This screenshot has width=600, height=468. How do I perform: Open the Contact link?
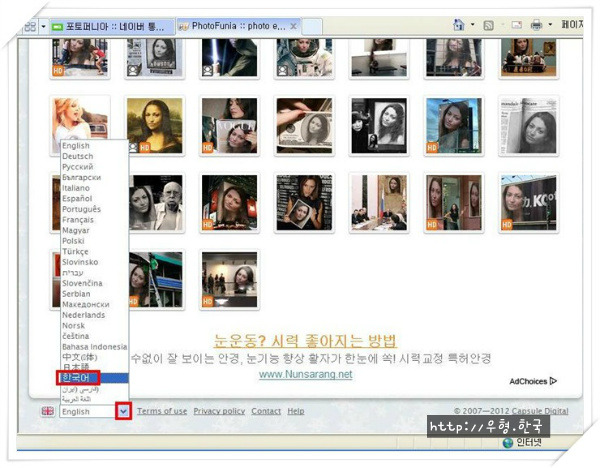pos(266,411)
